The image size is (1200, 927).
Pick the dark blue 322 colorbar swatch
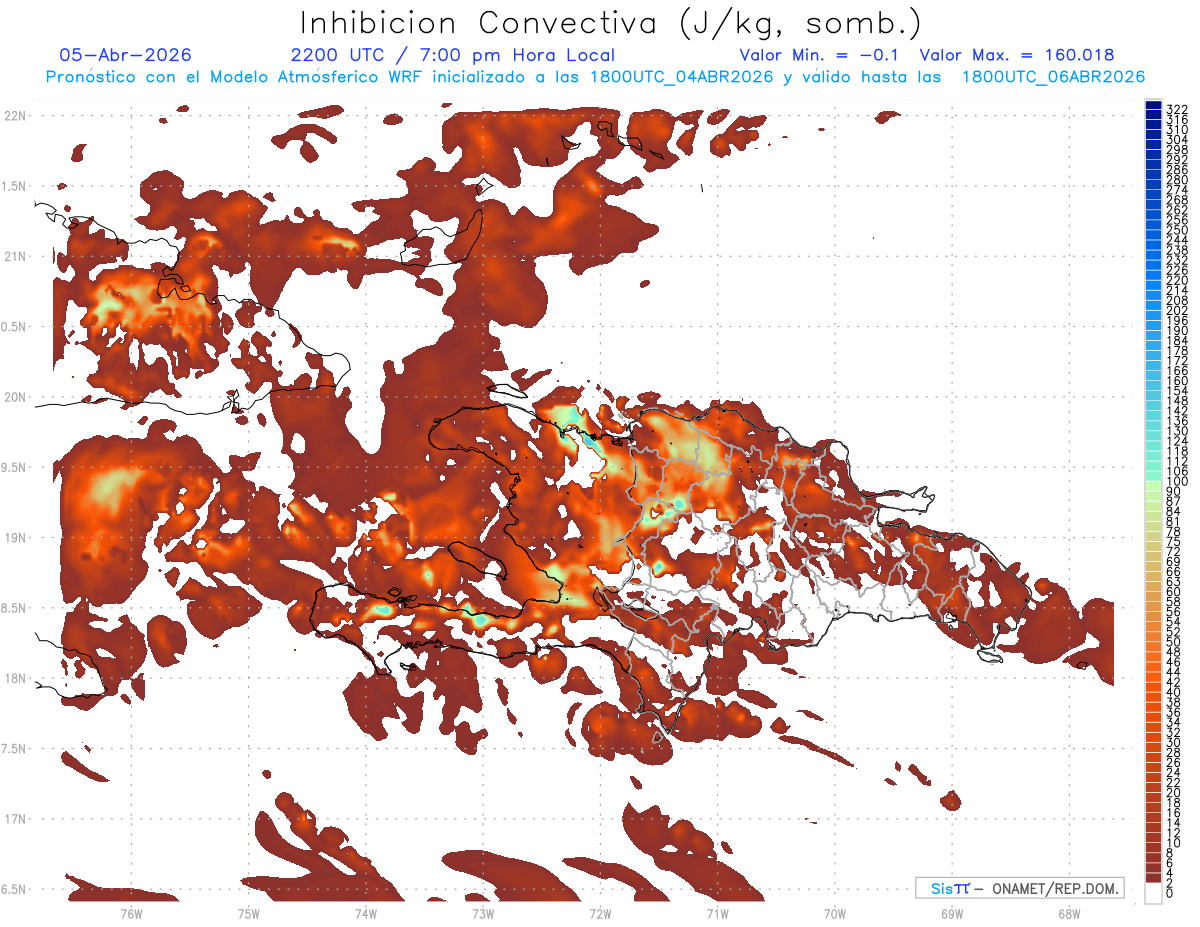[1153, 105]
